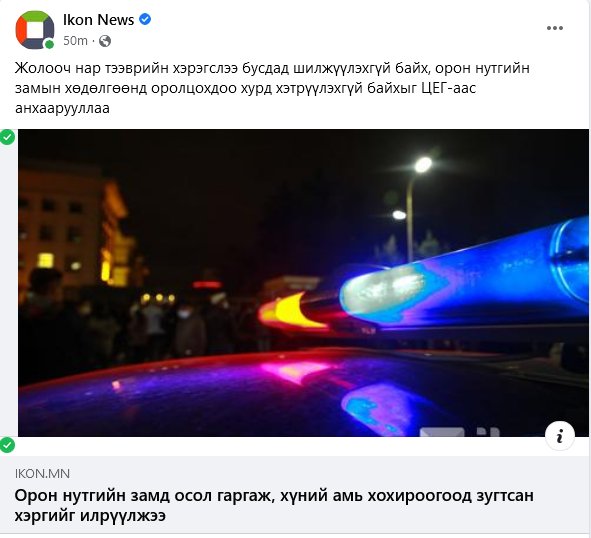Screen dimensions: 591x538
Task: Click the blue verified badge beside Ikon News
Action: 145,19
